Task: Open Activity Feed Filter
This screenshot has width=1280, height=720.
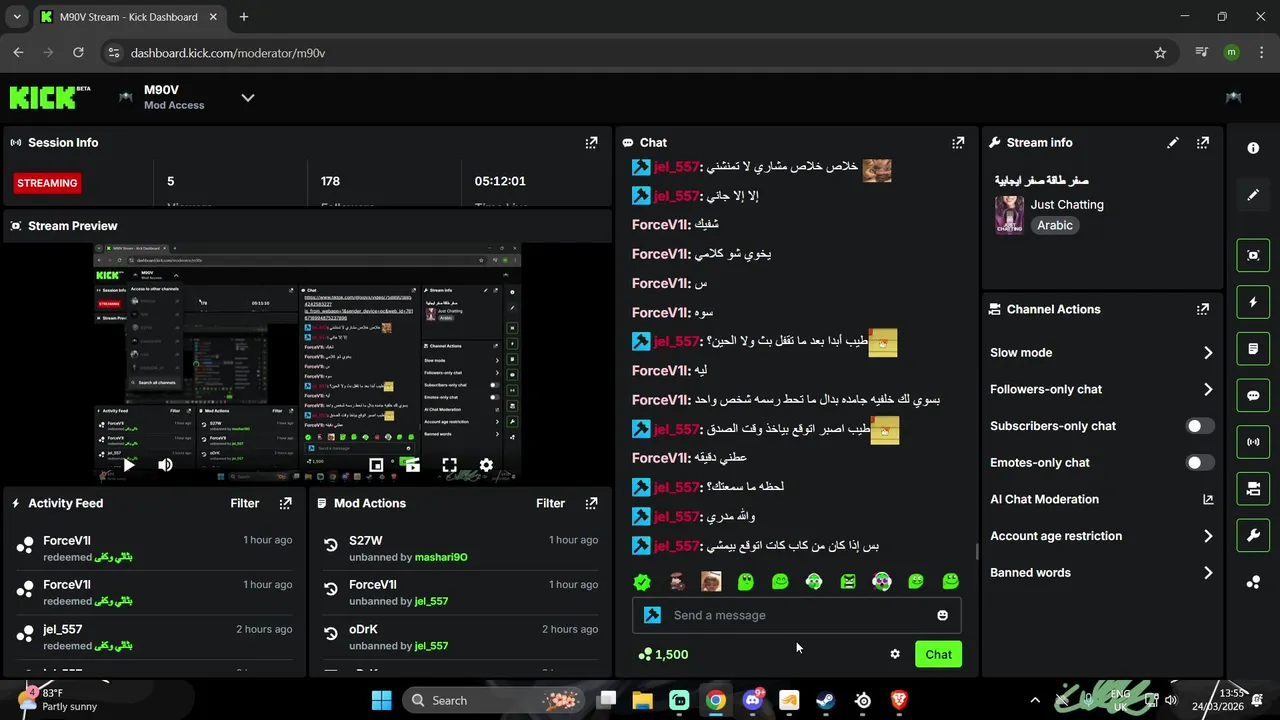Action: click(x=245, y=504)
